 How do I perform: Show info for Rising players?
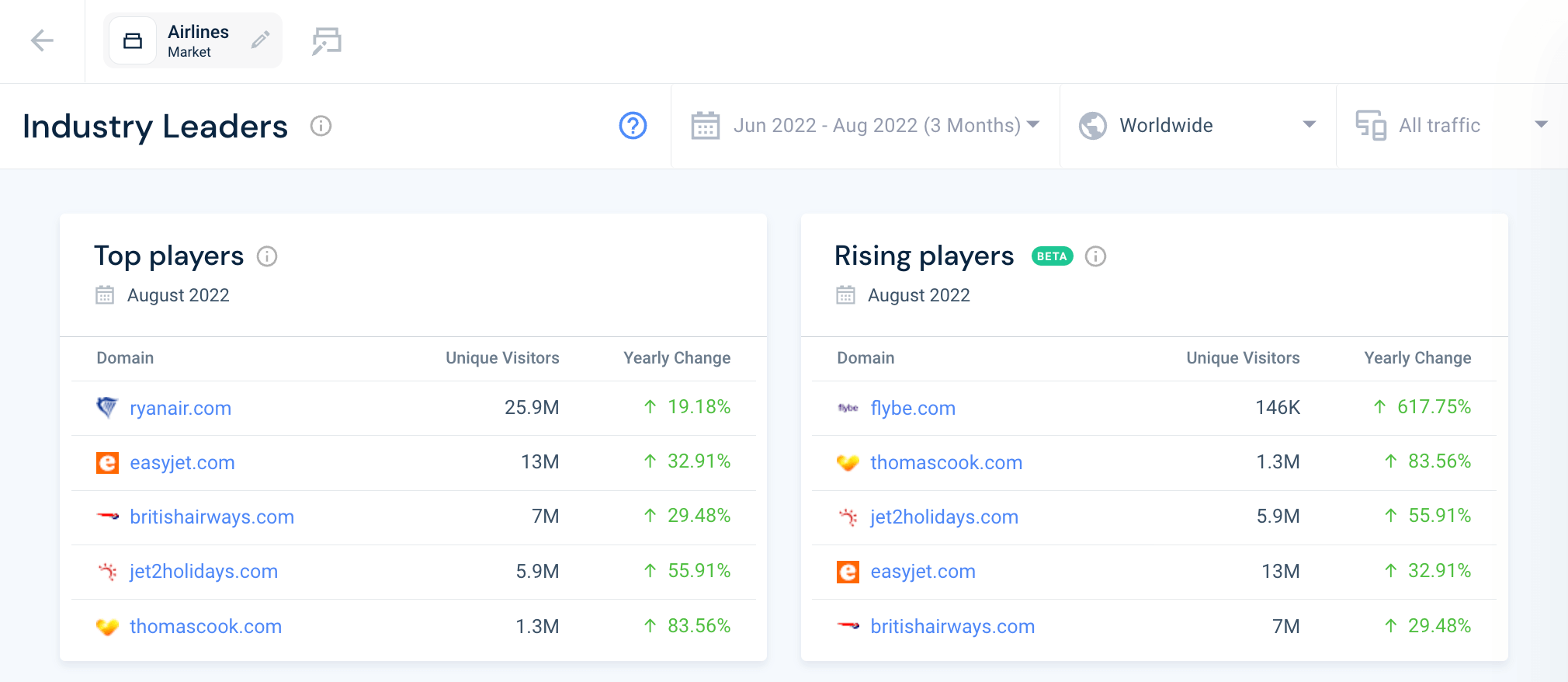pos(1095,256)
